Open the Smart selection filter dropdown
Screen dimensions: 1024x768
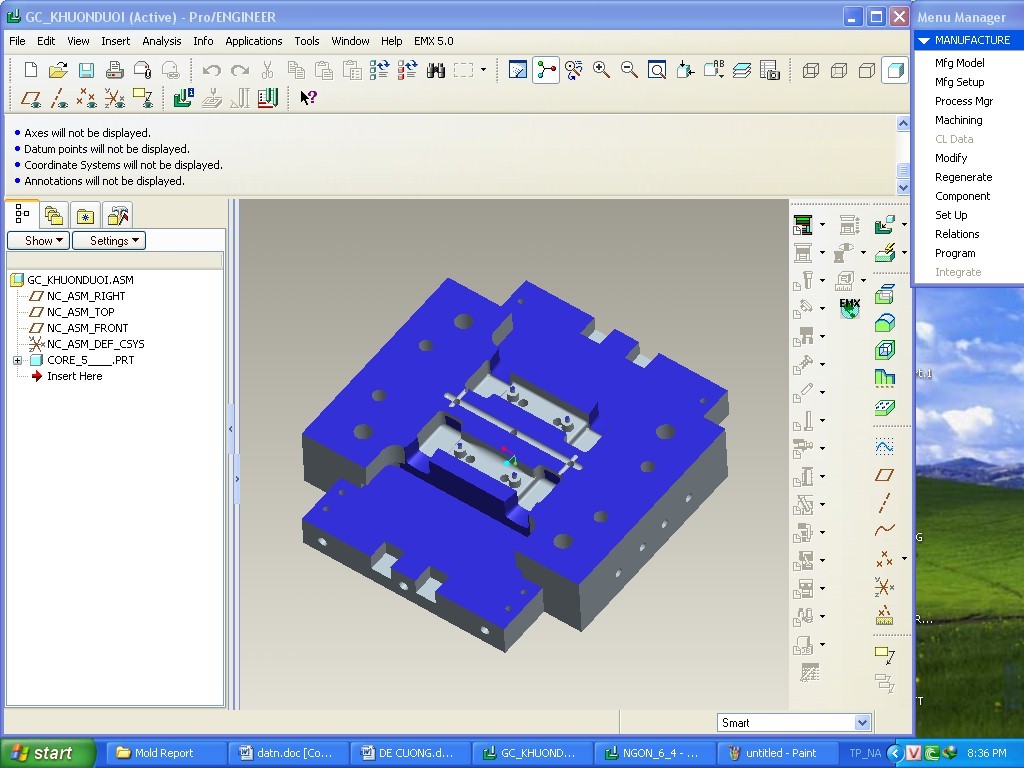coord(862,723)
